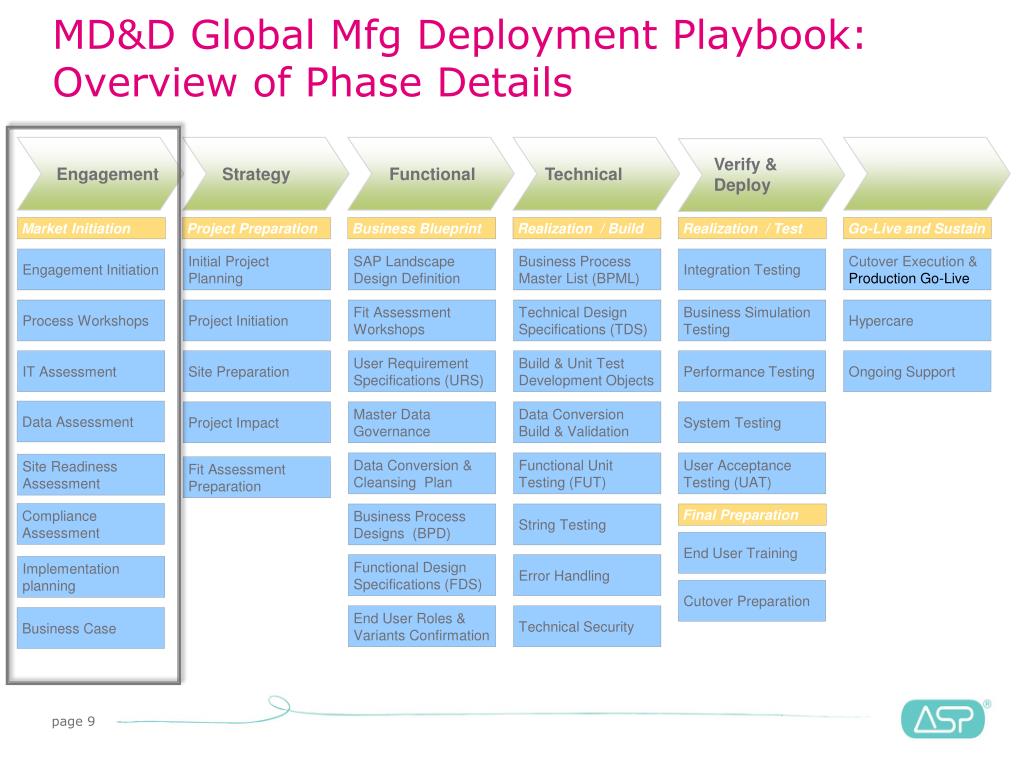Choose the Technical Security box

point(586,626)
